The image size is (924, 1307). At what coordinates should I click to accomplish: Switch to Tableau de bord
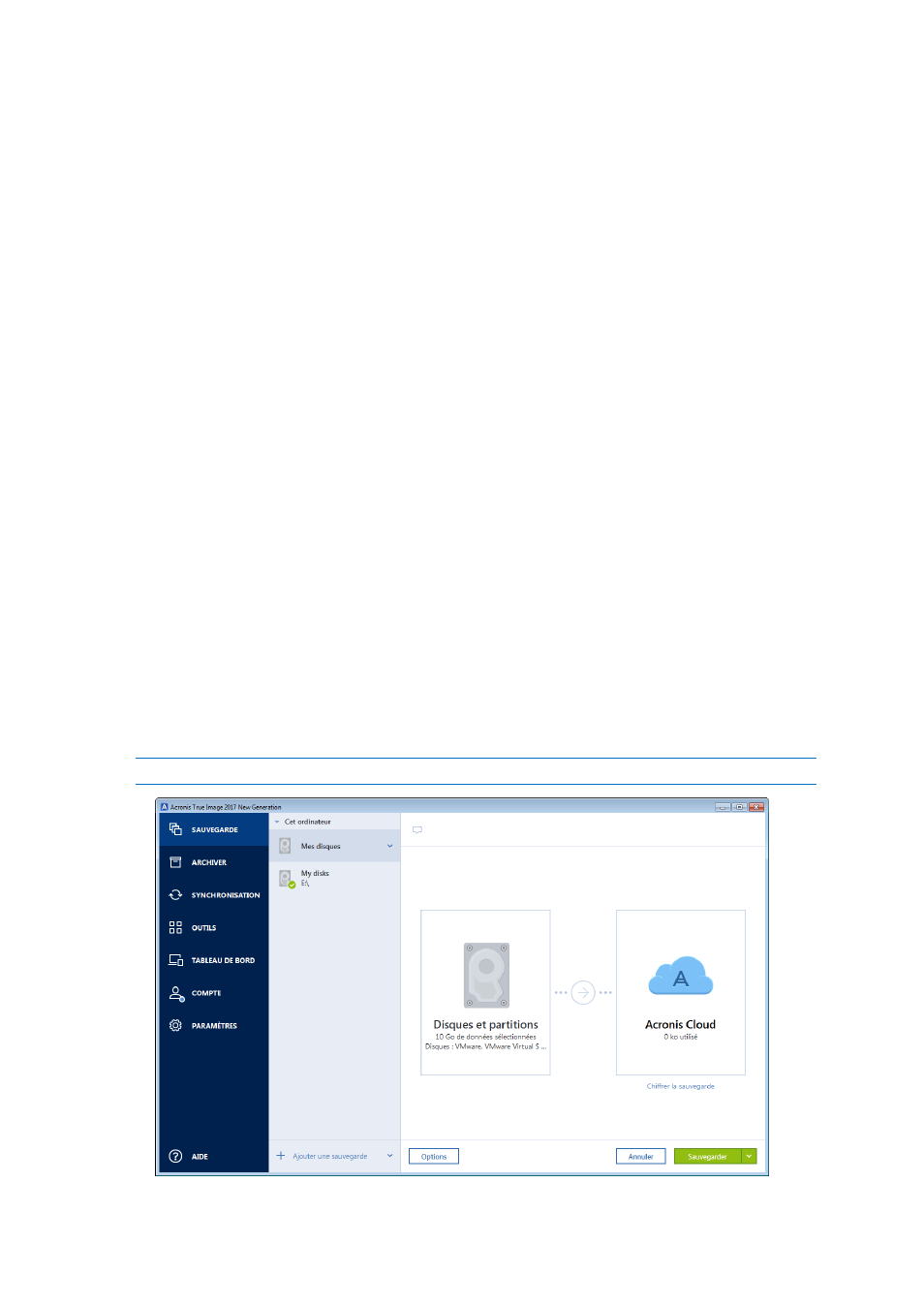coord(214,960)
